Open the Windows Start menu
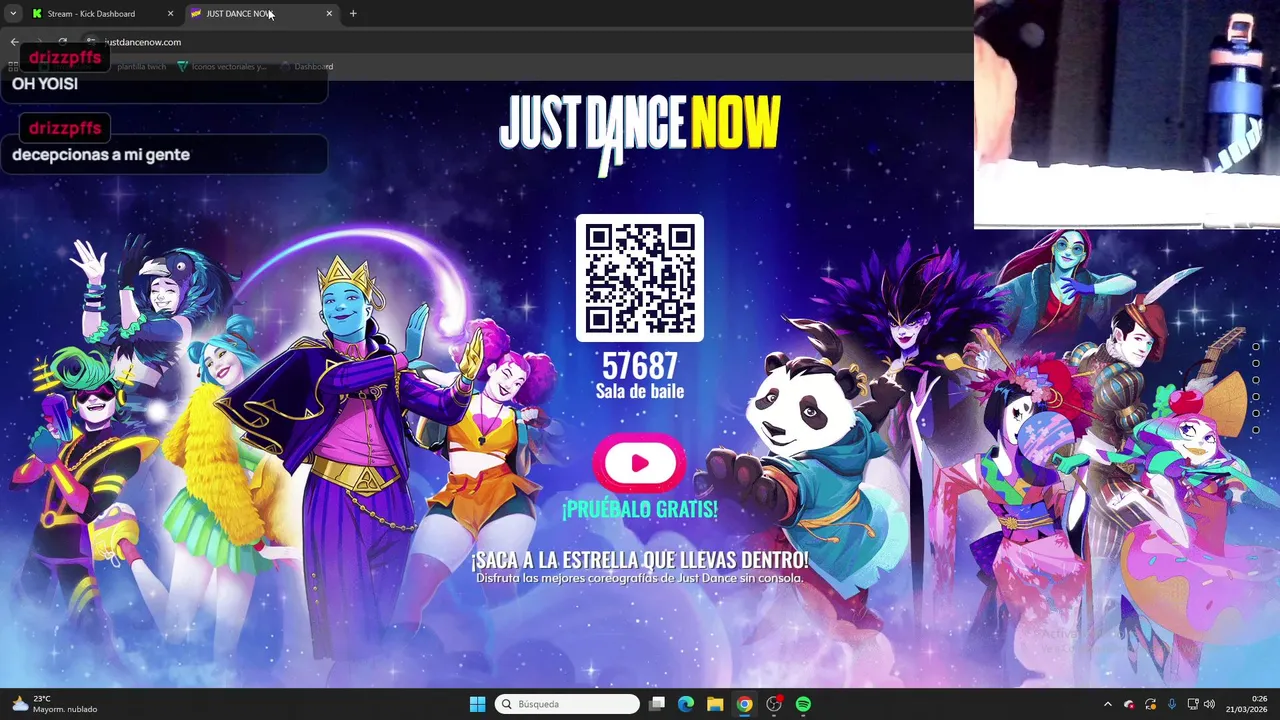This screenshot has width=1280, height=720. click(x=477, y=704)
